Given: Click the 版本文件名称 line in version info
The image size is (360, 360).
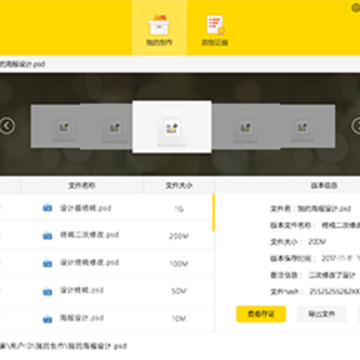Looking at the screenshot, I should [x=315, y=225].
